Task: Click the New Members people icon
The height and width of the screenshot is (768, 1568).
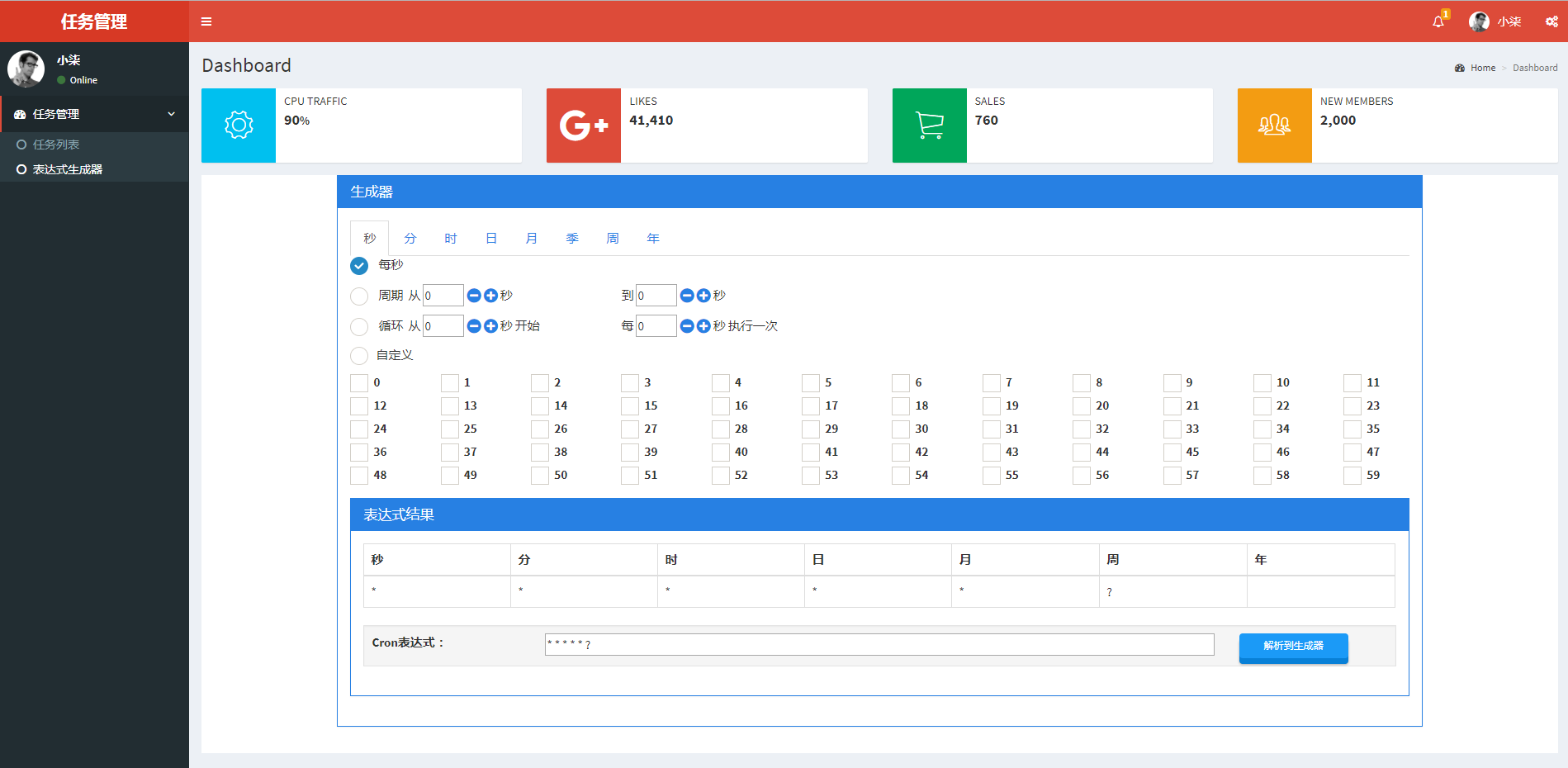Action: pos(1274,126)
